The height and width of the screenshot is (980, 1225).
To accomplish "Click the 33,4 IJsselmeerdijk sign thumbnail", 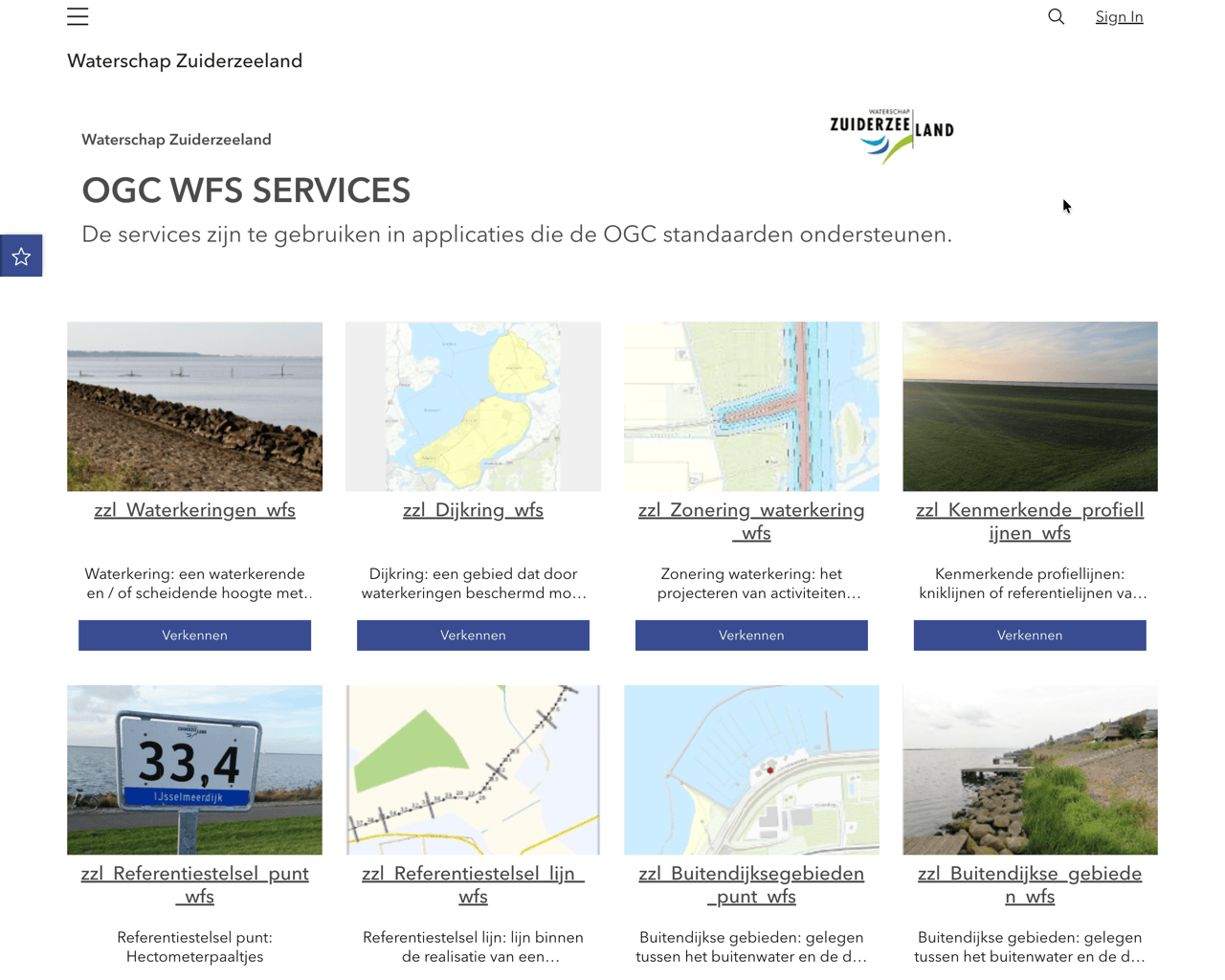I will click(194, 769).
